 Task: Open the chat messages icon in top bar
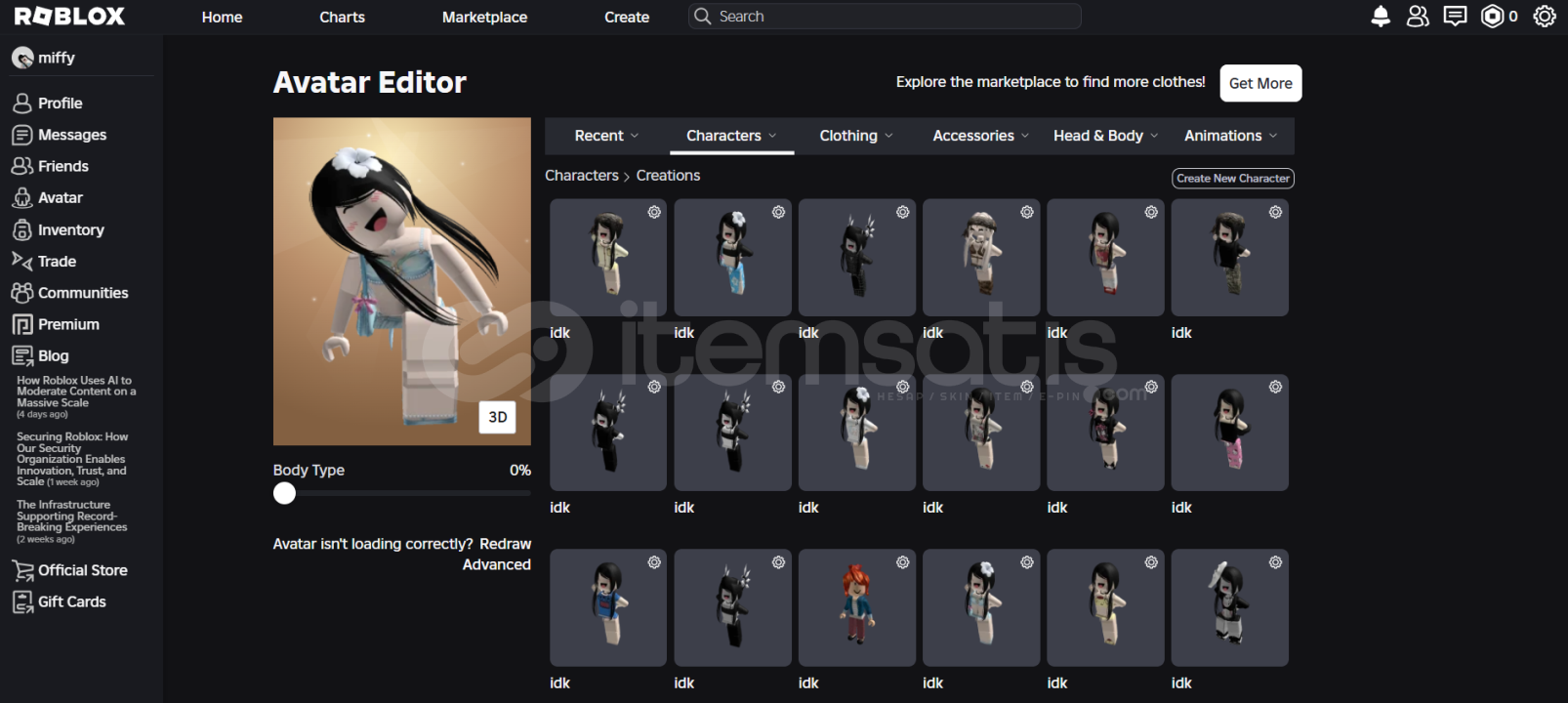click(x=1455, y=17)
